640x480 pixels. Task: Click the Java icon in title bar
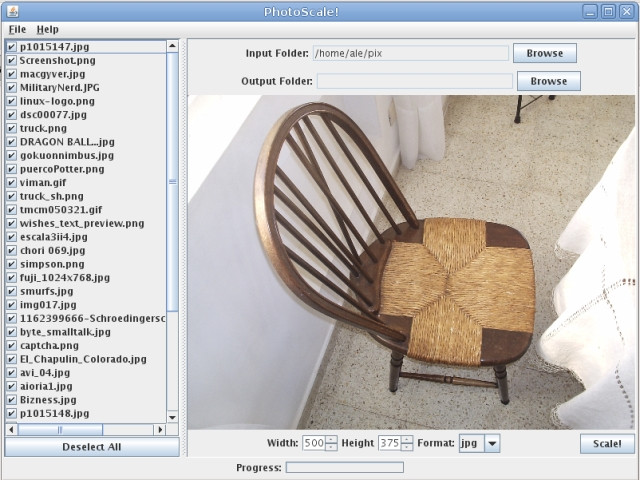tap(13, 11)
